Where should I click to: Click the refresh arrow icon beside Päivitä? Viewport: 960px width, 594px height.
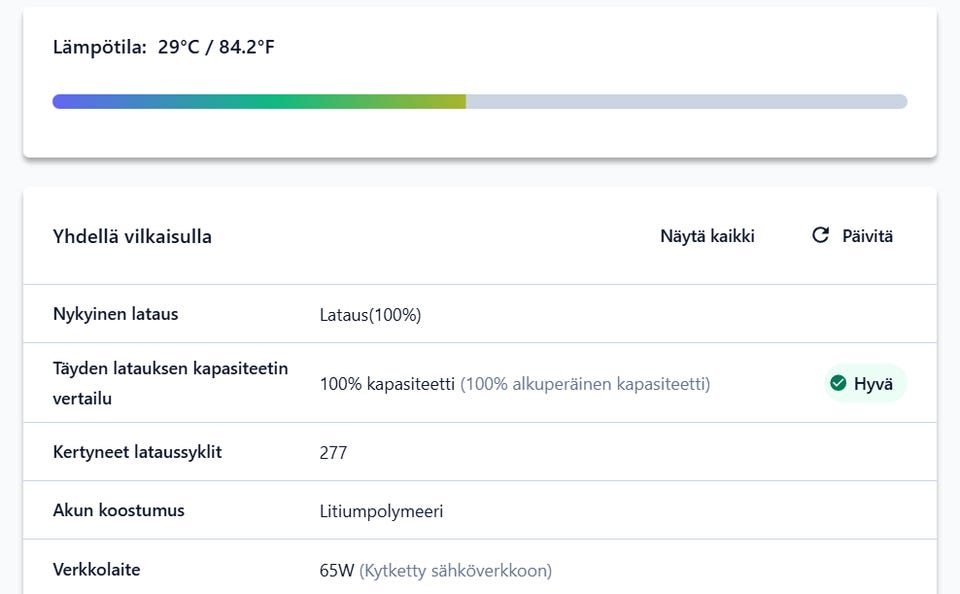click(x=821, y=235)
